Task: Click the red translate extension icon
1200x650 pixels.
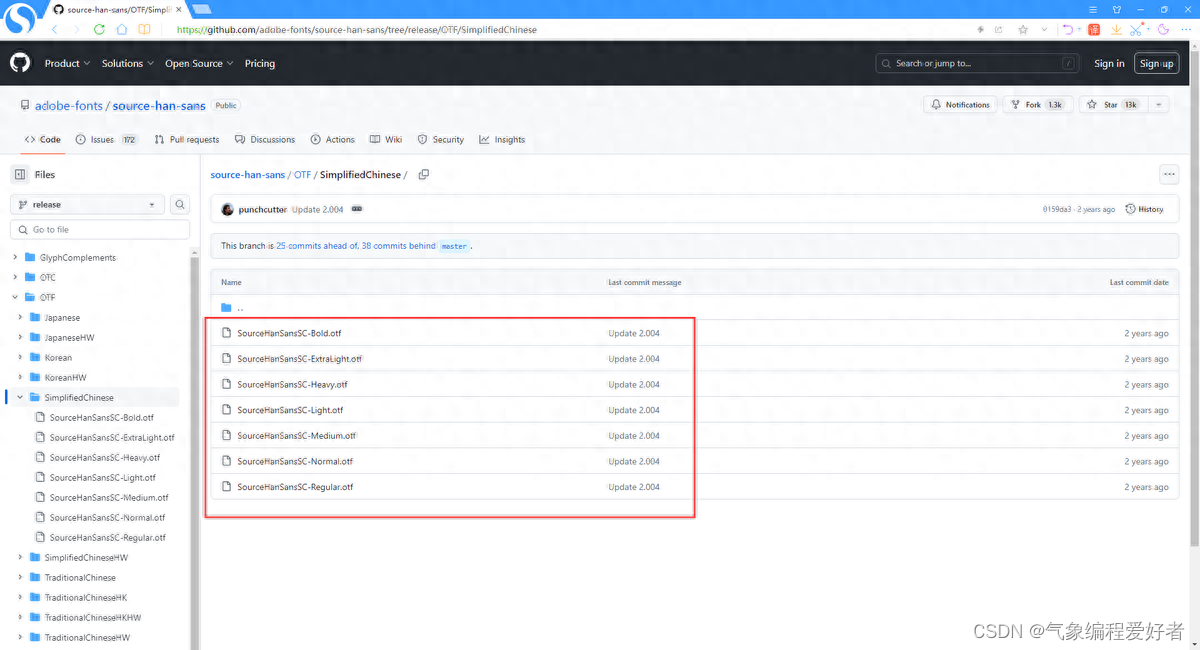Action: 1094,30
